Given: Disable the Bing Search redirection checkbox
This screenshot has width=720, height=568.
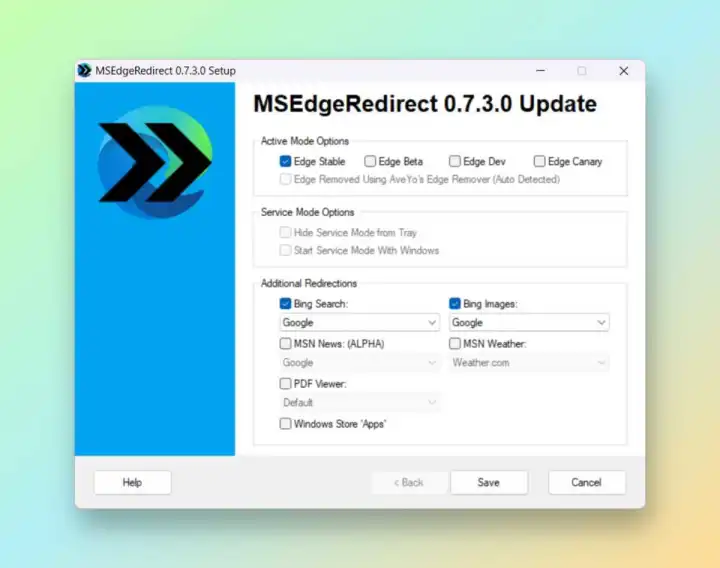Looking at the screenshot, I should pos(286,303).
